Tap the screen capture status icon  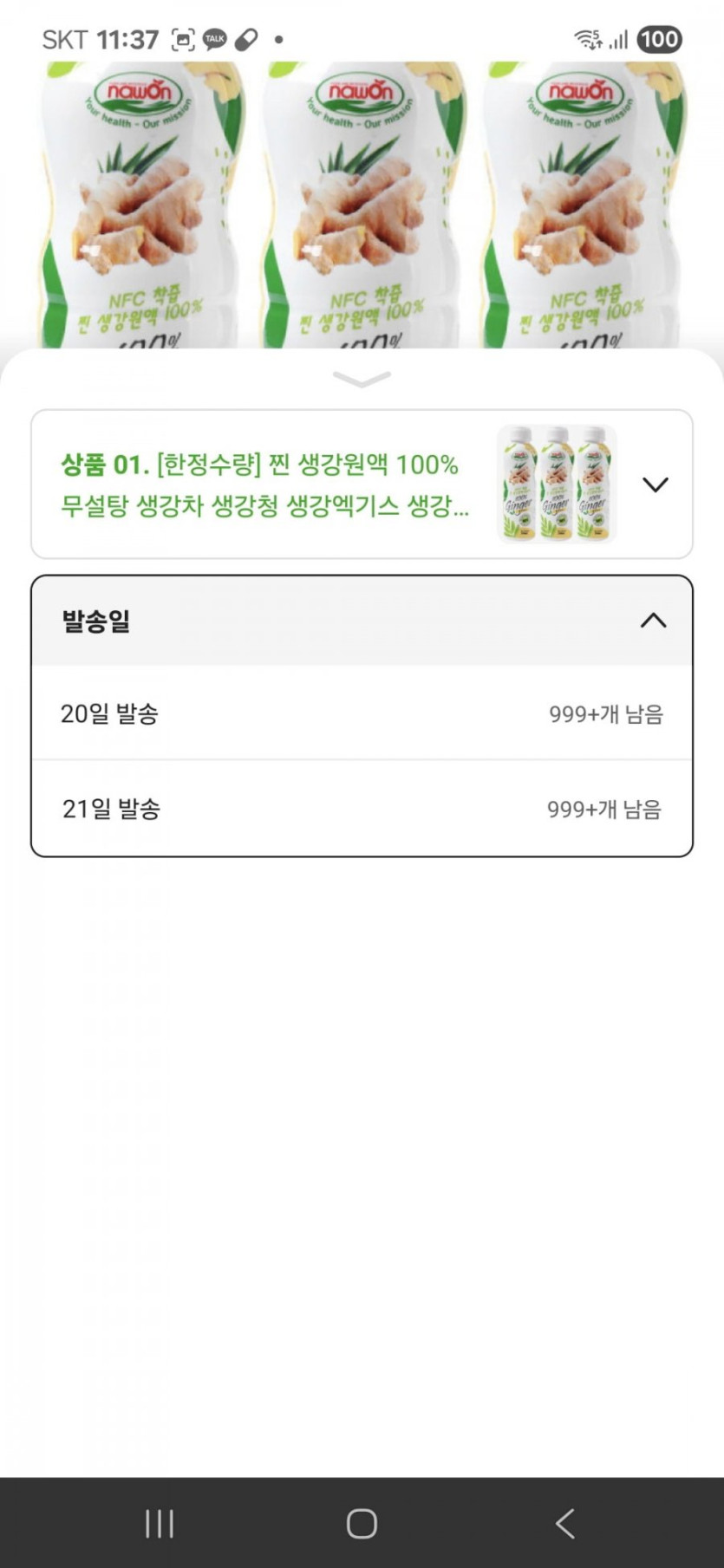(x=183, y=39)
